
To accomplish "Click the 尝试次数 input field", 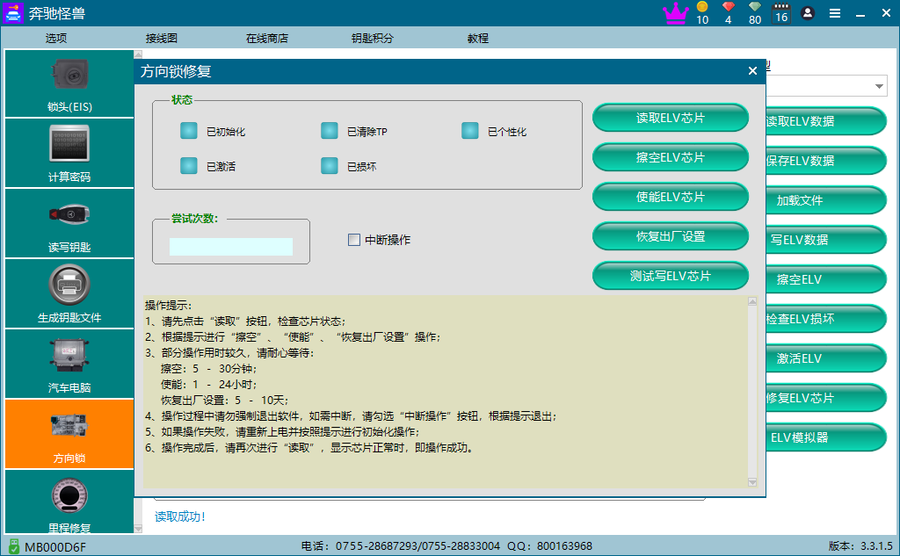I will tap(231, 246).
